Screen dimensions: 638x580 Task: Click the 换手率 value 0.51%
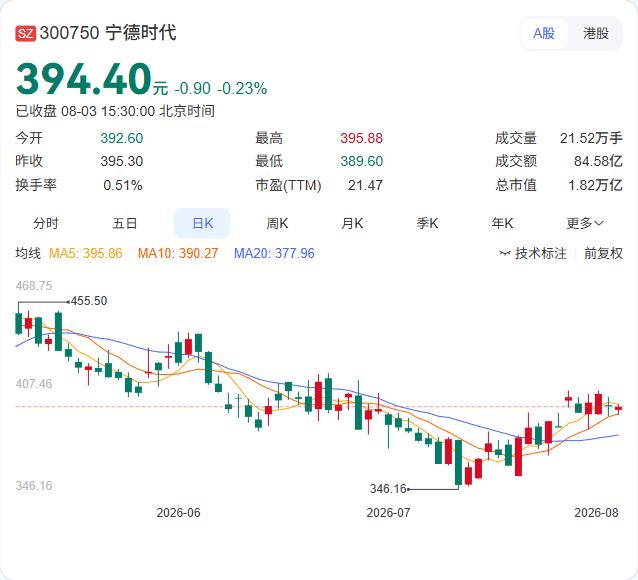coord(122,185)
